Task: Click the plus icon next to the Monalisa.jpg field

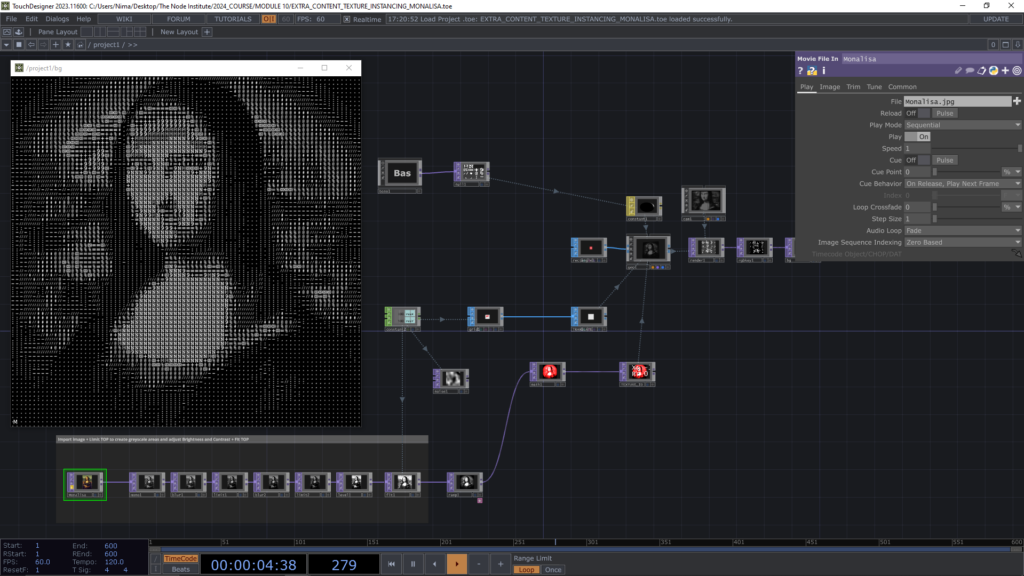Action: click(x=1017, y=101)
